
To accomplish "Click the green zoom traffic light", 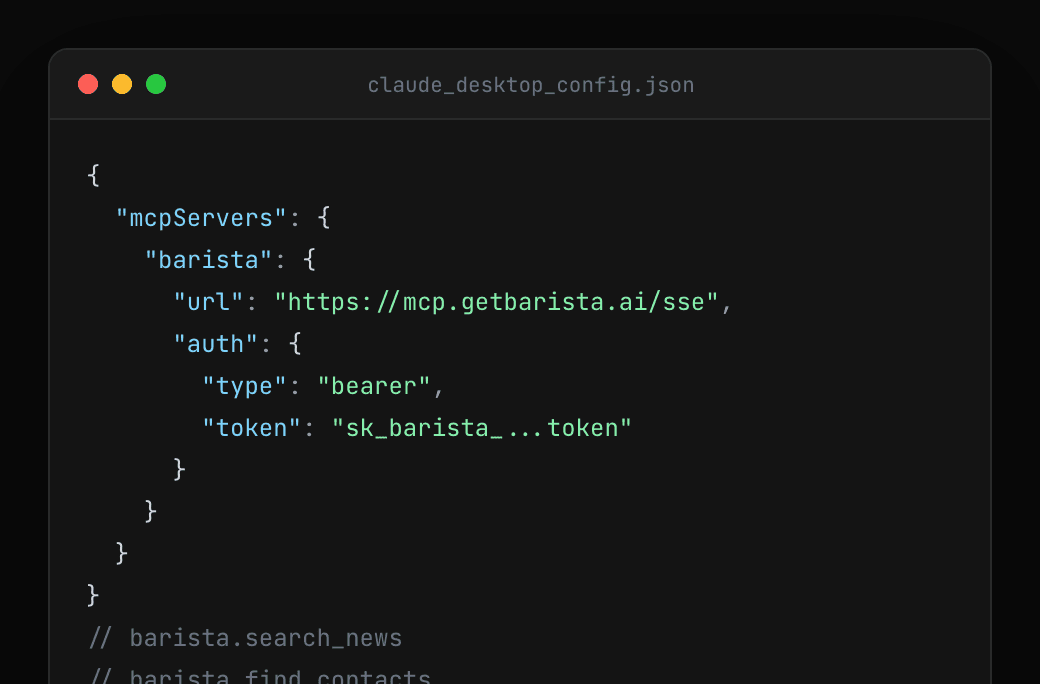I will (156, 84).
